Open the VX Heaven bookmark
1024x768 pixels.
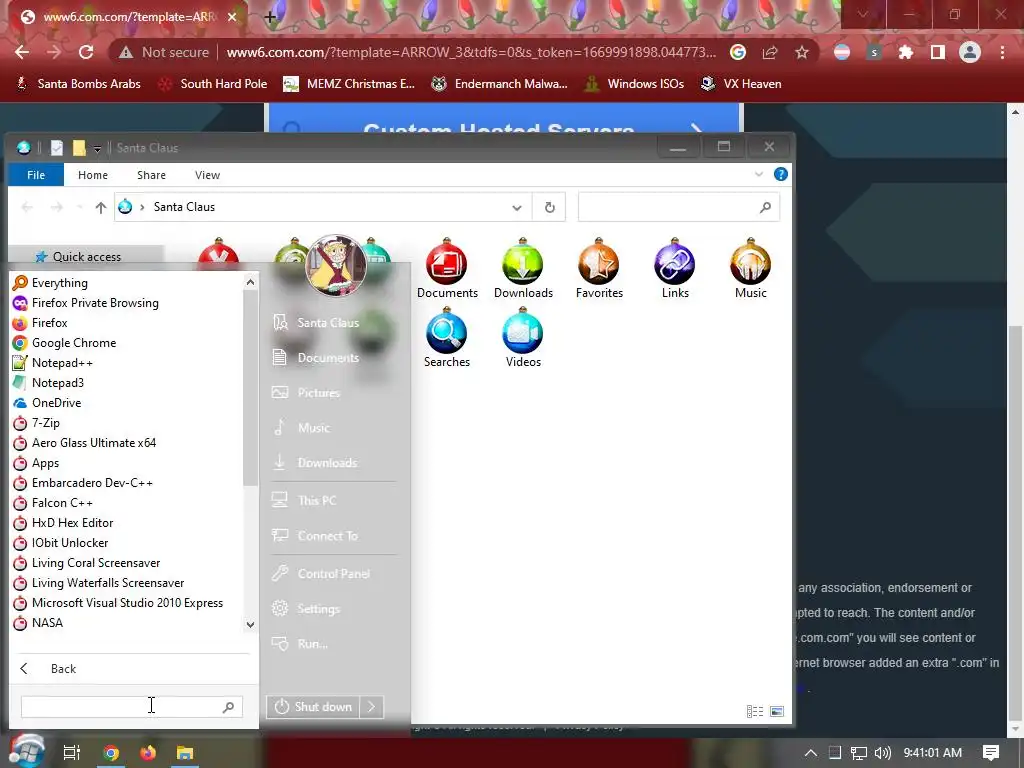741,84
